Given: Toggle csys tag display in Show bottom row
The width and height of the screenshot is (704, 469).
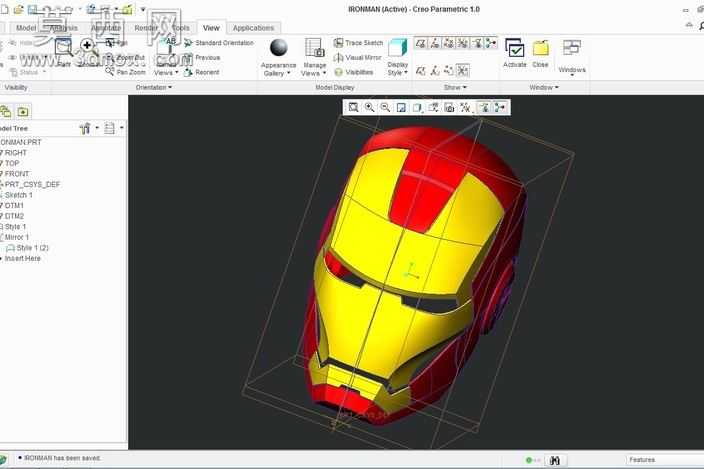Looking at the screenshot, I should pos(462,70).
